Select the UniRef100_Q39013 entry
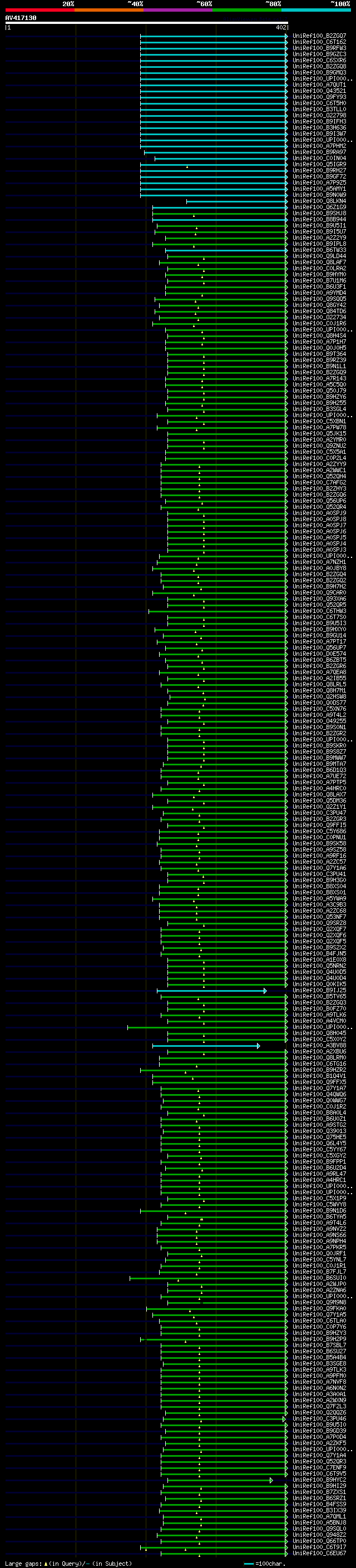 [319, 1131]
